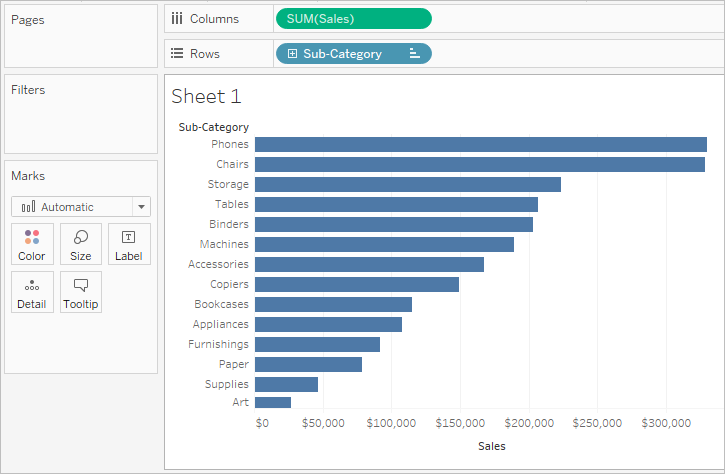Open the mark type dropdown arrow
Viewport: 725px width, 474px height.
click(x=141, y=207)
